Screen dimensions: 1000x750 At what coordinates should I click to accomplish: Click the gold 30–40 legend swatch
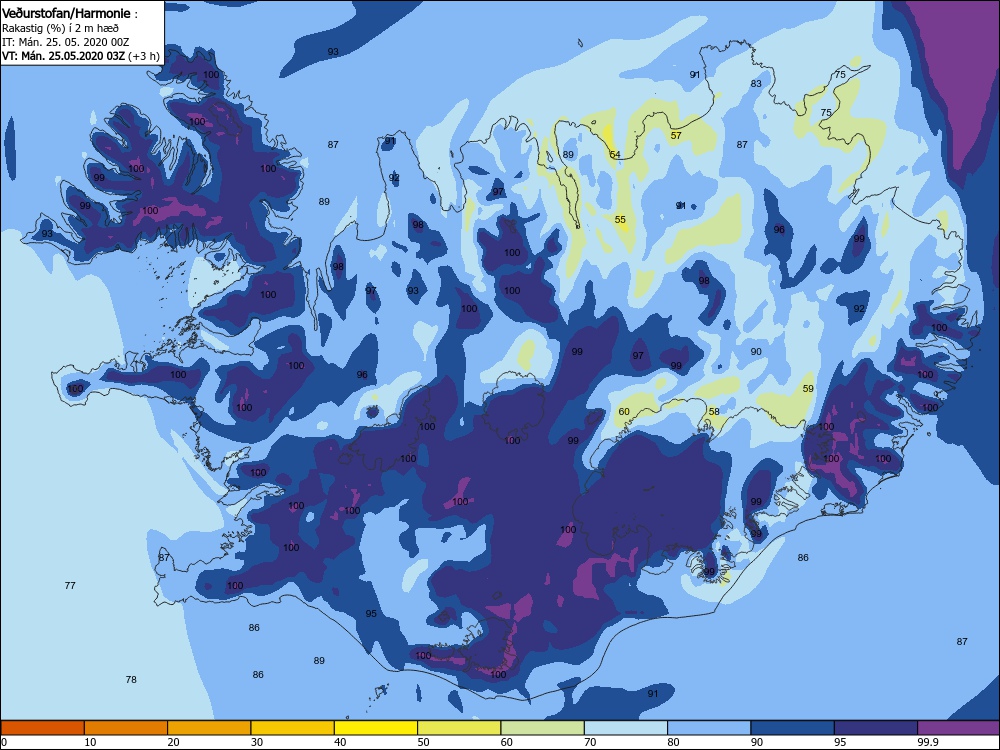[293, 728]
